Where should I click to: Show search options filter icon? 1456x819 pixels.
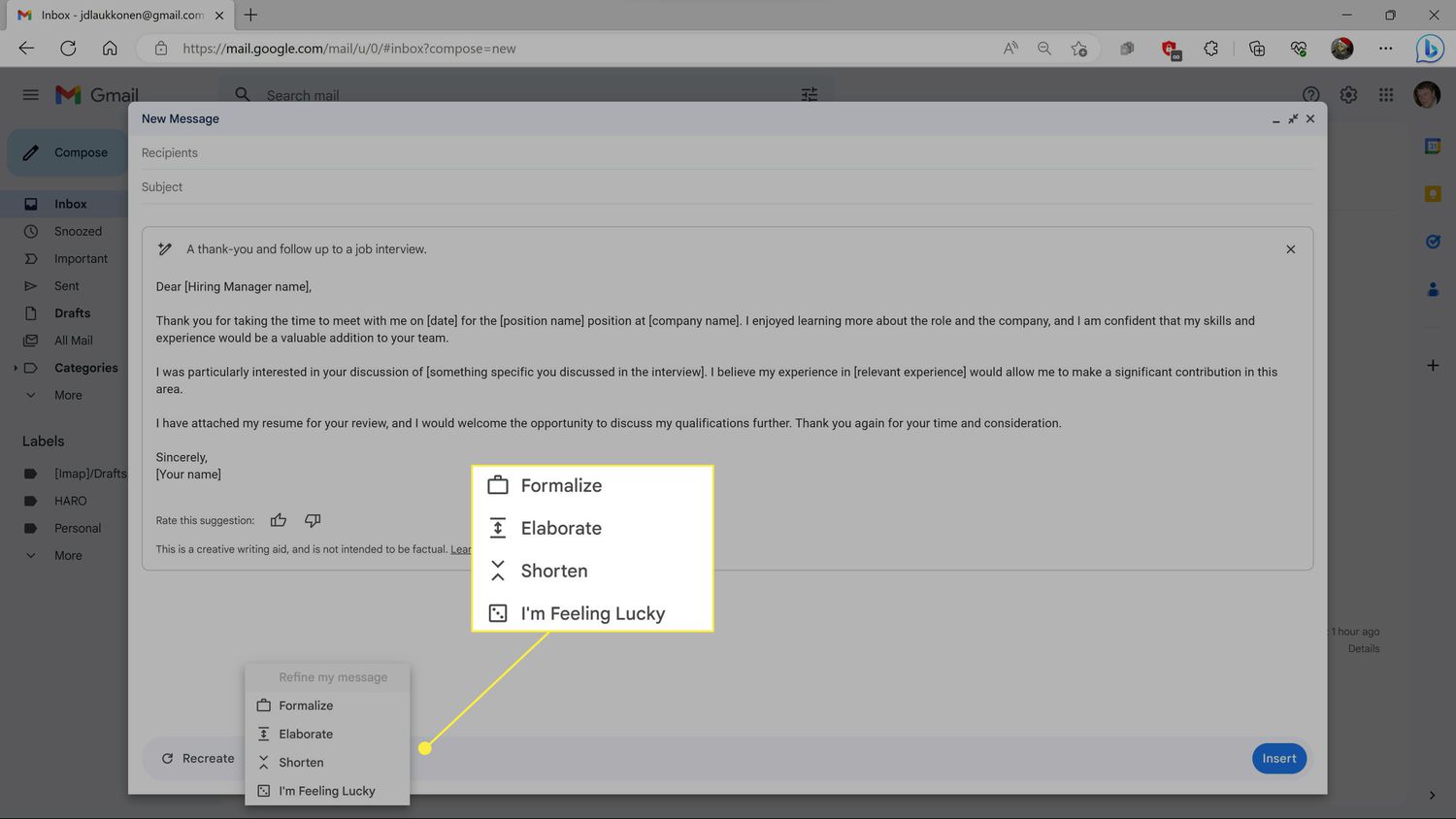[809, 95]
